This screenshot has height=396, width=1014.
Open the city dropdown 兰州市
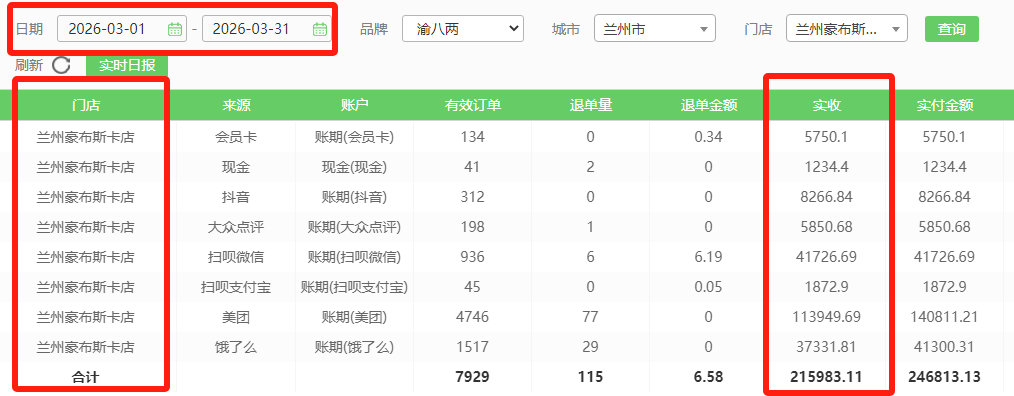click(x=654, y=29)
